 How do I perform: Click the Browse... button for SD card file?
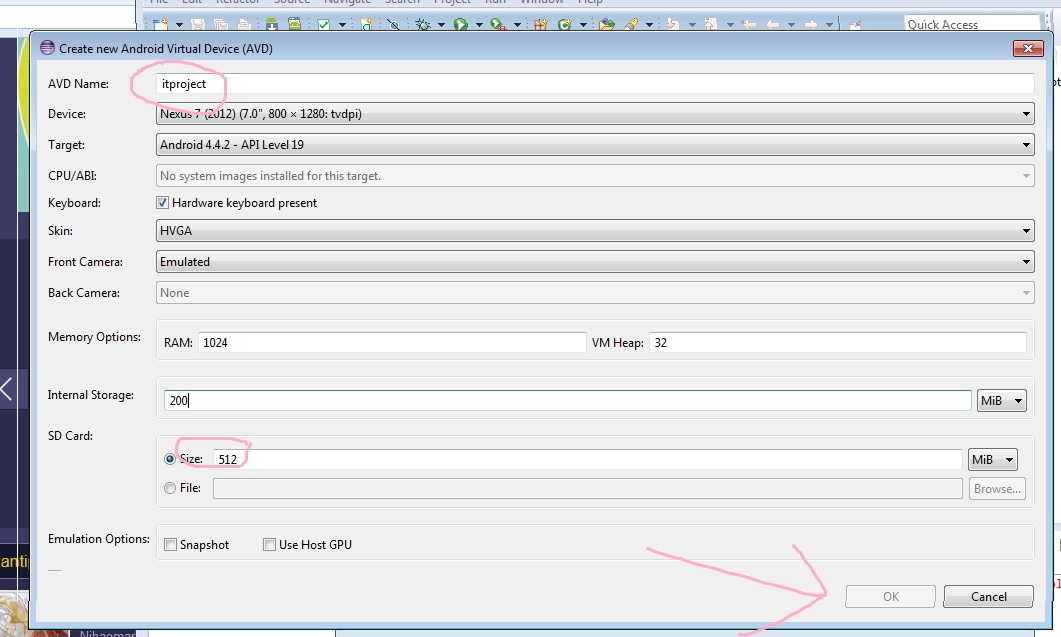coord(997,488)
